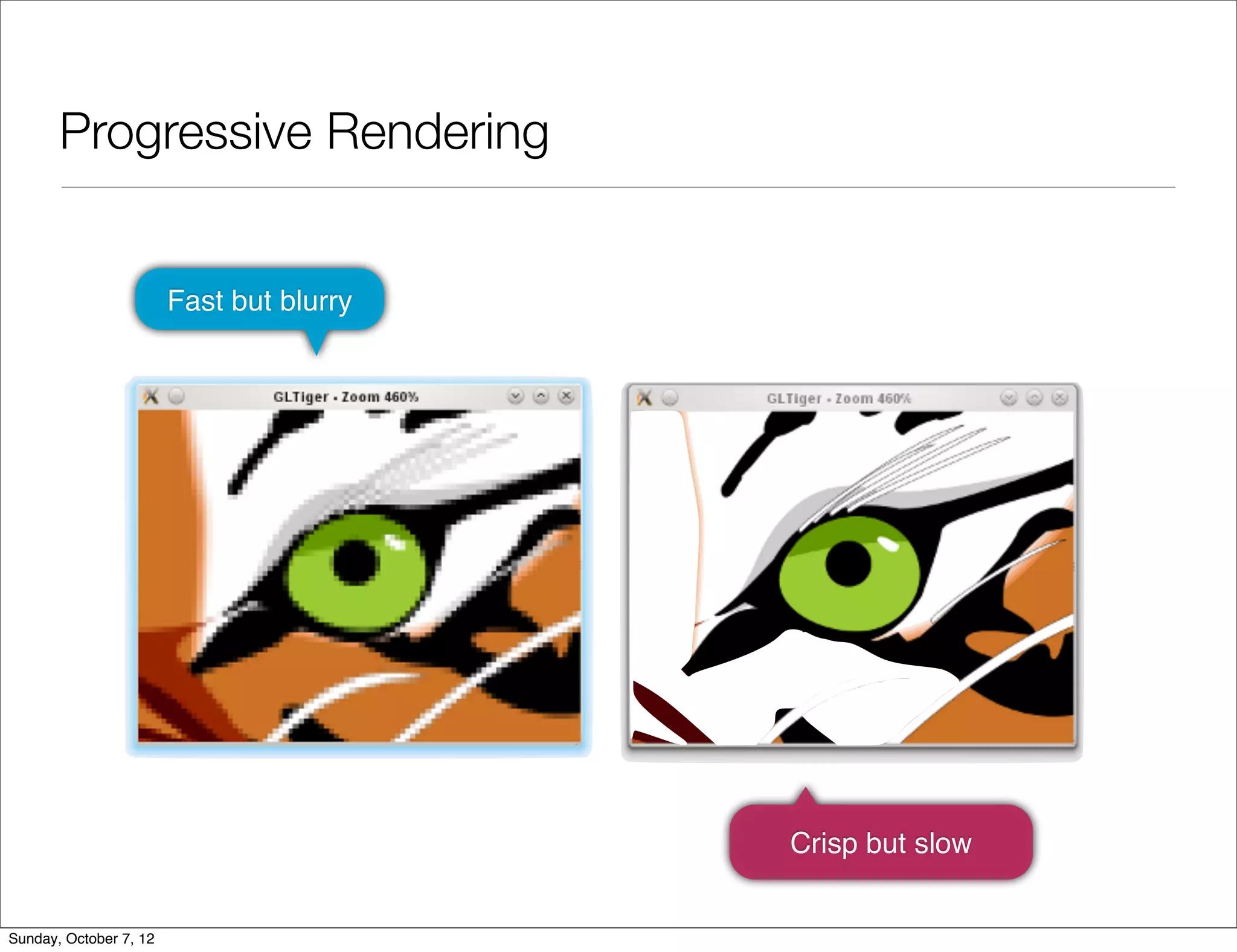
Task: Click the left window title 'GLTiger - Zoom 460%'
Action: [x=345, y=397]
